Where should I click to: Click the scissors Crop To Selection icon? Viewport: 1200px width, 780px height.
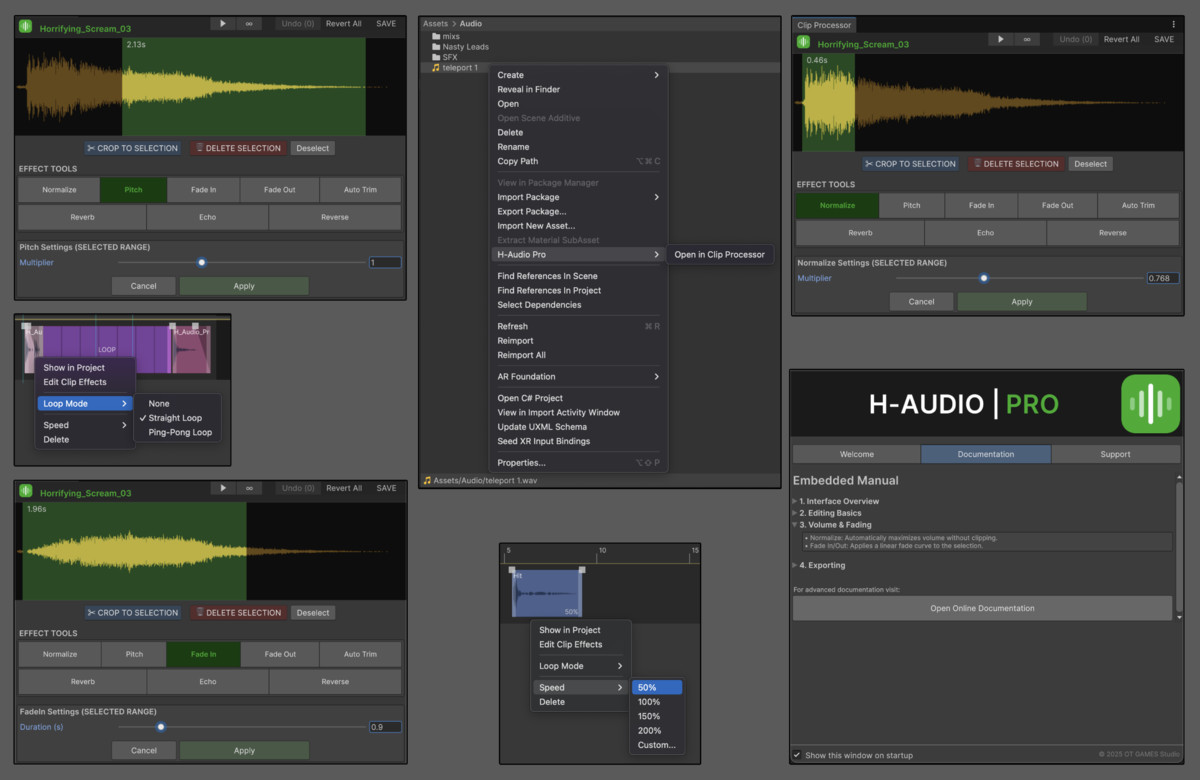[93, 147]
